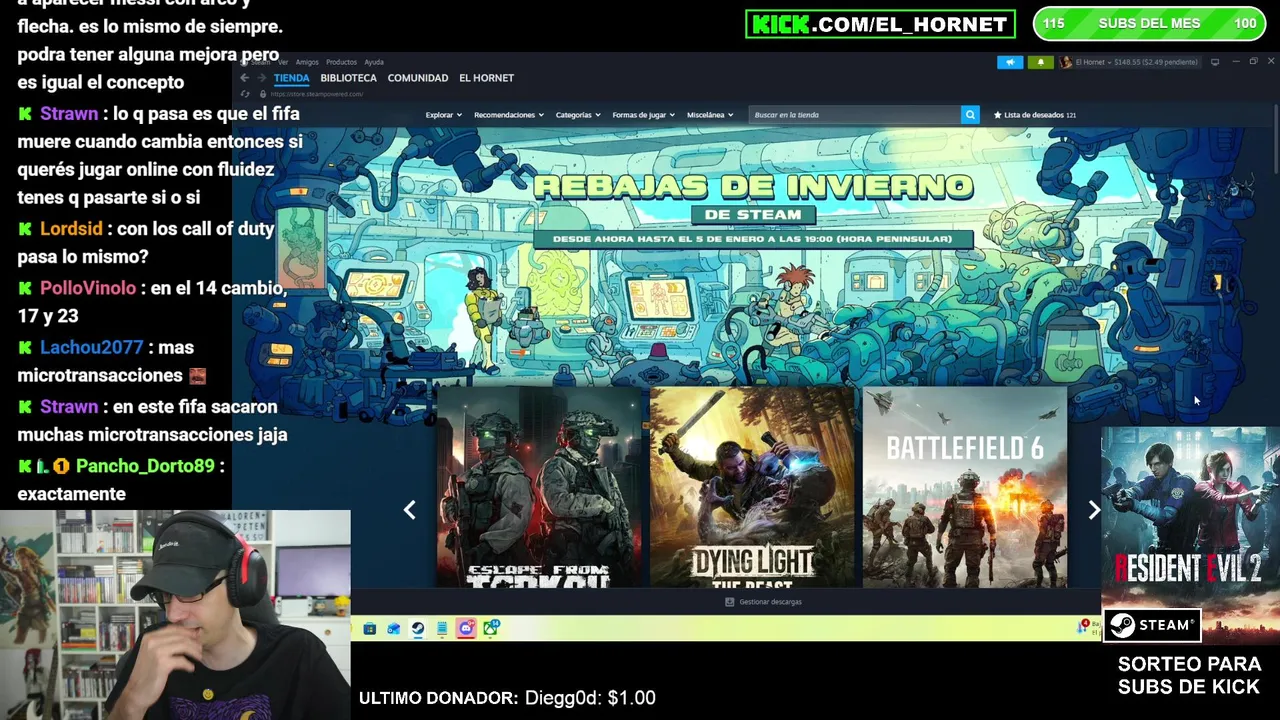Click the Gestionar descargas link

[x=770, y=602]
